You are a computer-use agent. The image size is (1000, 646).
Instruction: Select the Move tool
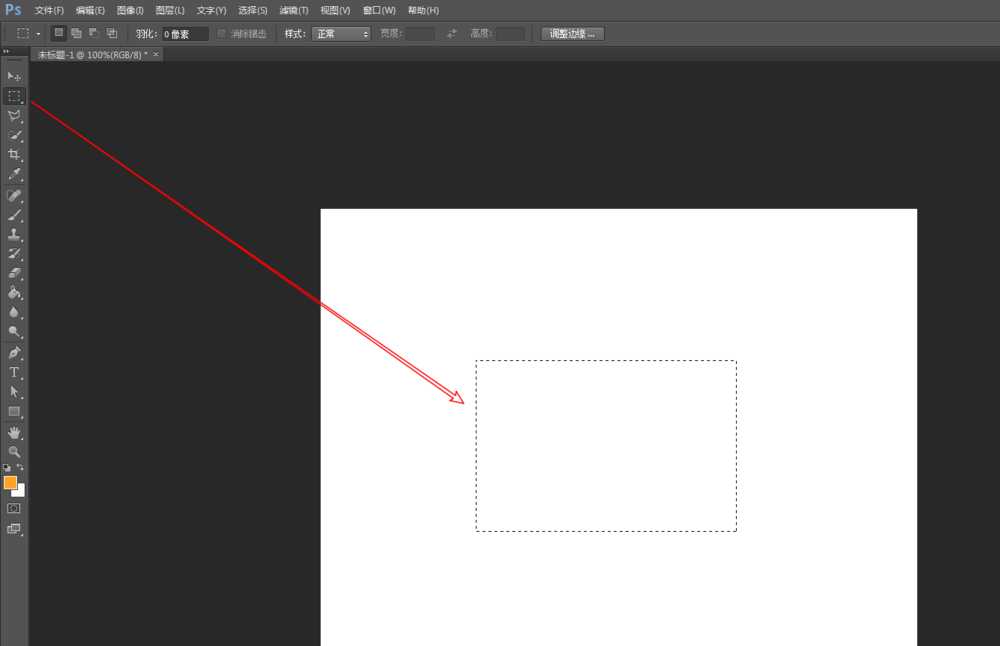pyautogui.click(x=14, y=76)
